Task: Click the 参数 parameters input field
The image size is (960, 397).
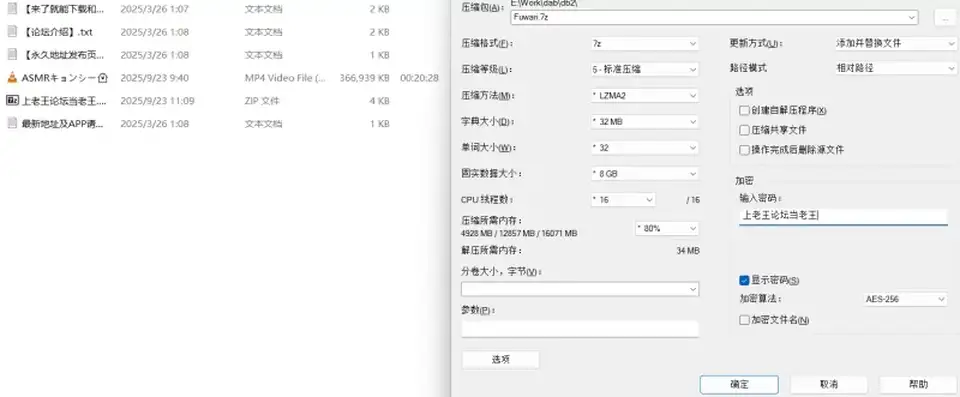Action: tap(580, 329)
